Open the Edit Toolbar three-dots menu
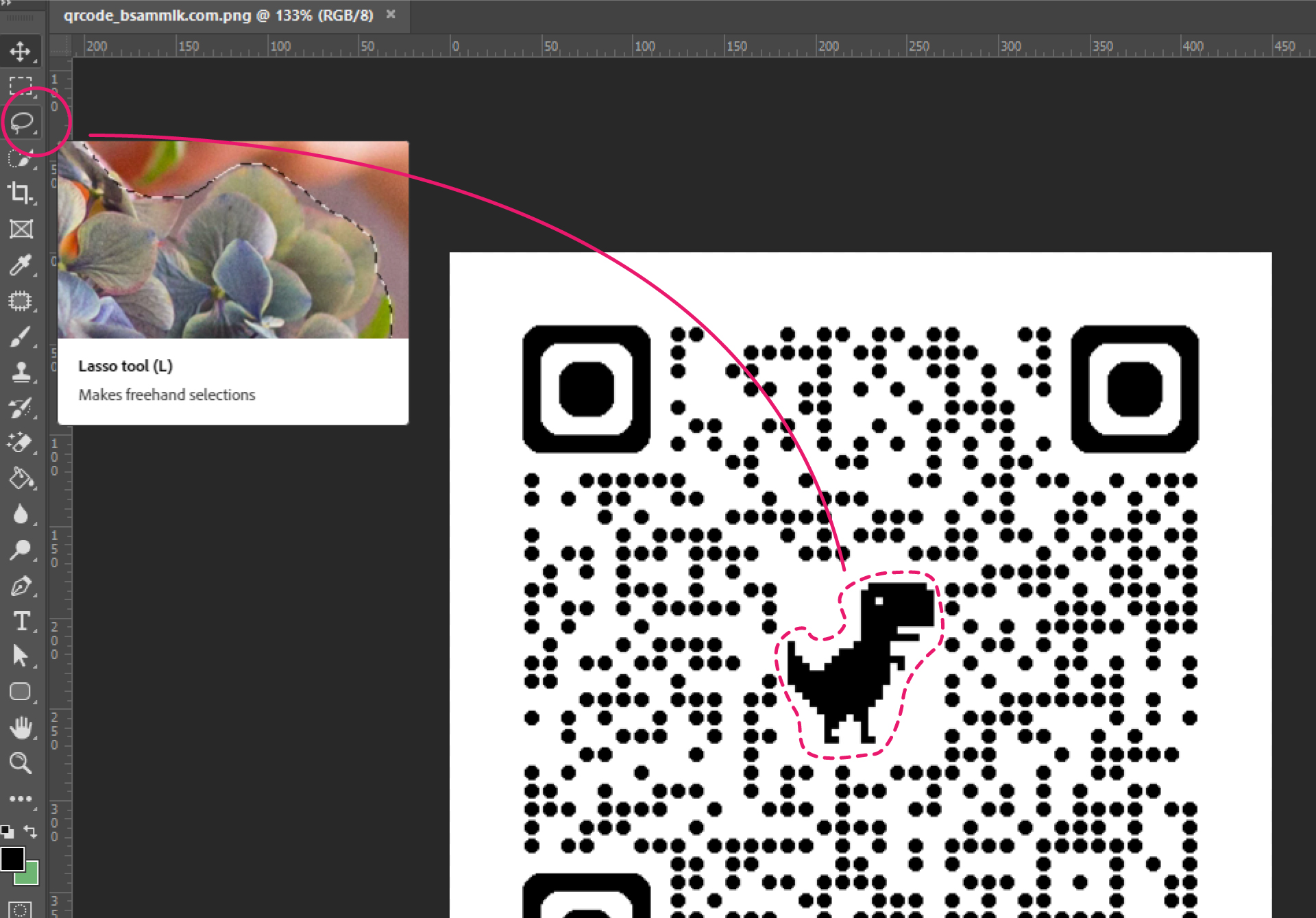The image size is (1316, 918). [x=21, y=799]
